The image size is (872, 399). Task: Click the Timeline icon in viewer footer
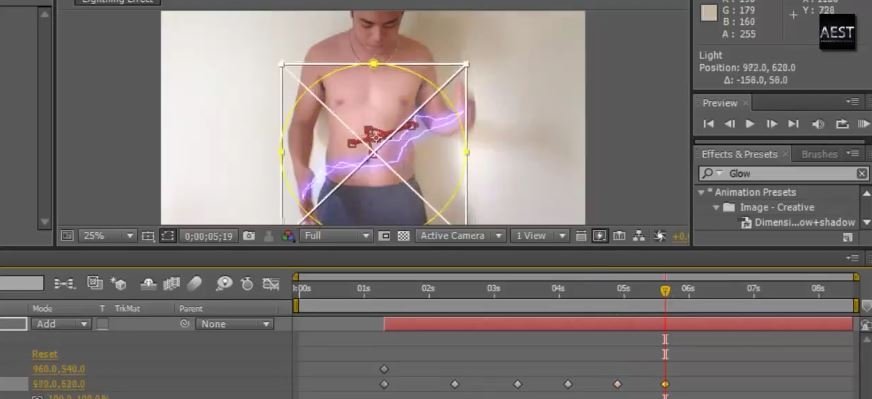619,236
